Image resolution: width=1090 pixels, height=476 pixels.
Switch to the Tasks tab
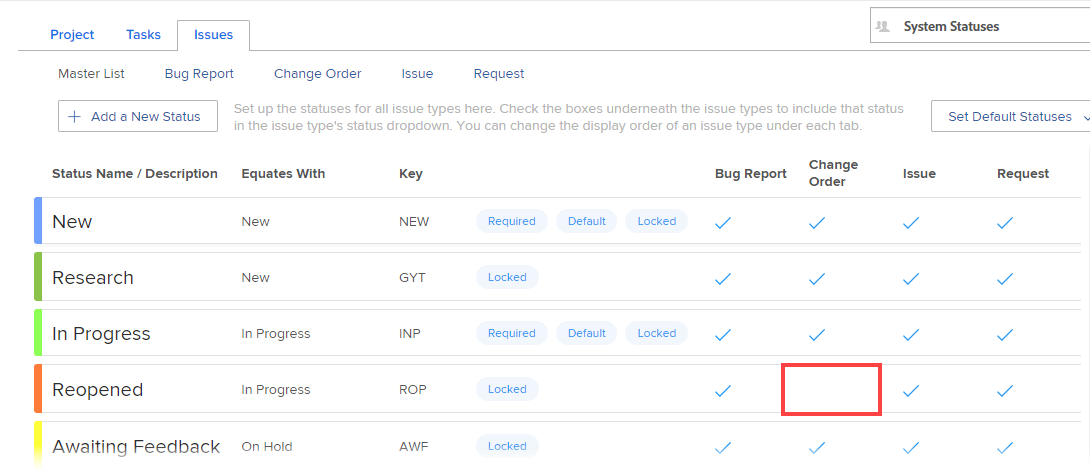tap(143, 35)
